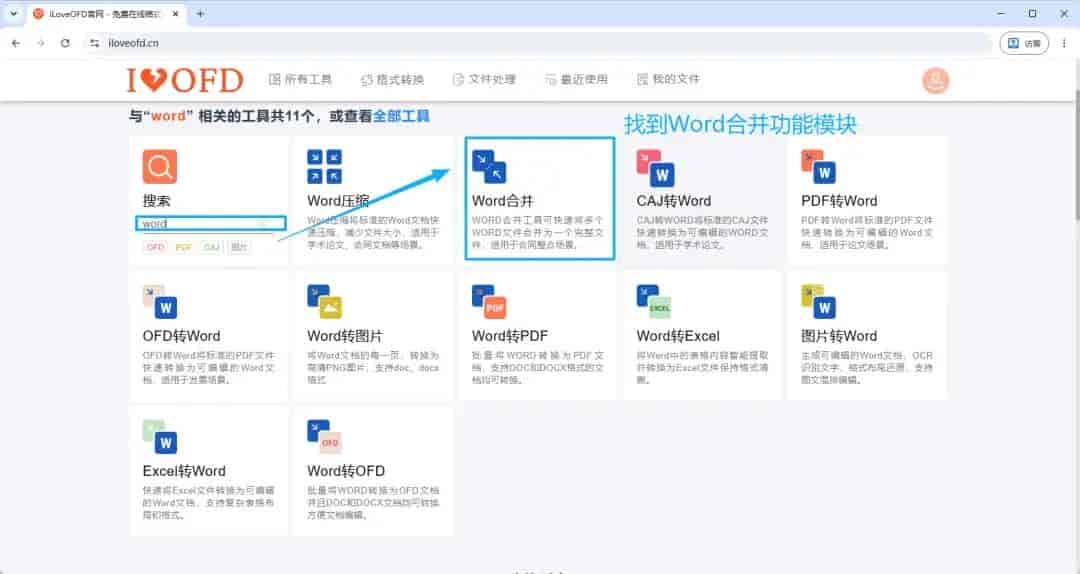Go forward in browser history

pyautogui.click(x=40, y=43)
